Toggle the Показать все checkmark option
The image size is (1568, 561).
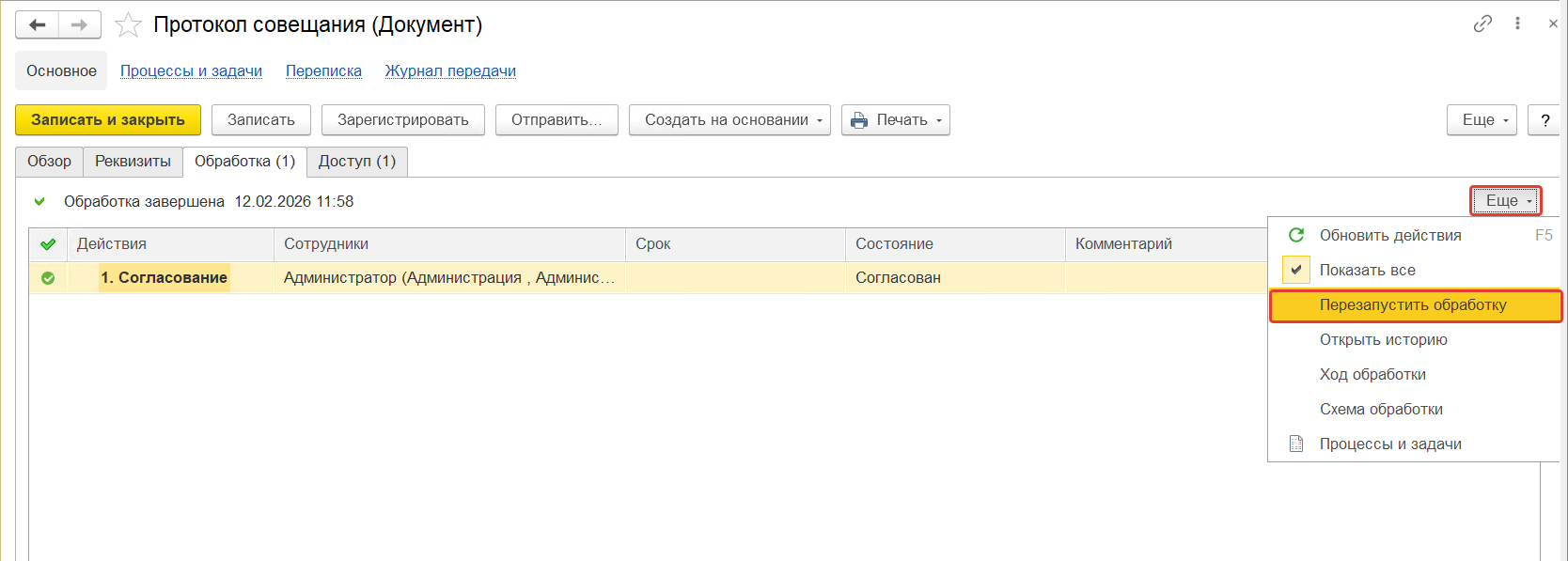click(x=1296, y=270)
